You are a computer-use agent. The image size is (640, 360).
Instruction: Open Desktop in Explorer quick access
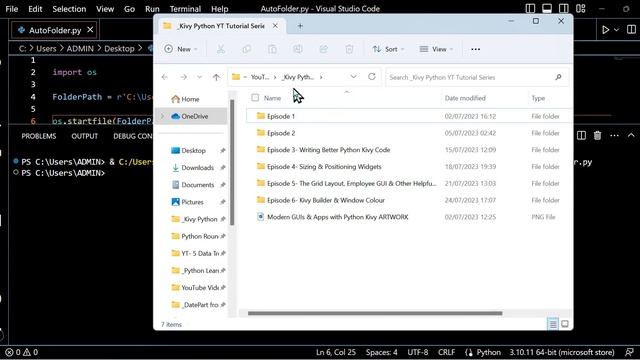(x=193, y=151)
